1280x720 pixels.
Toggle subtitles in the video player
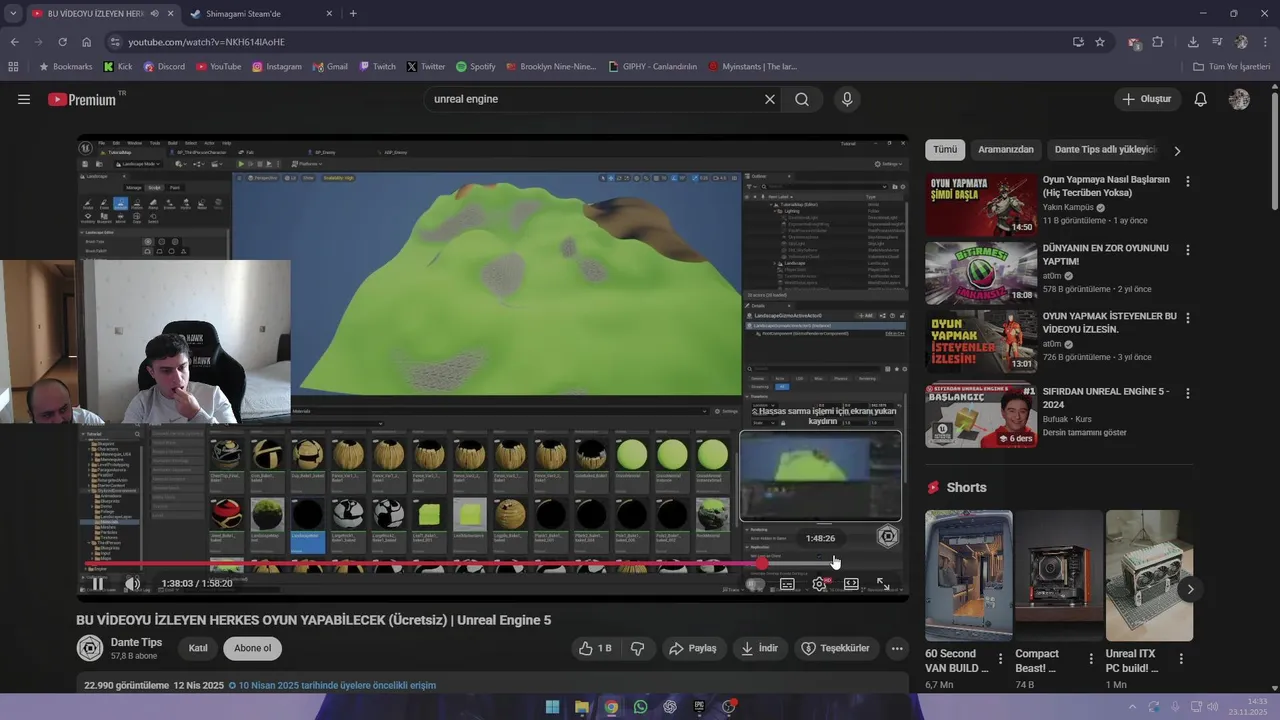[787, 584]
